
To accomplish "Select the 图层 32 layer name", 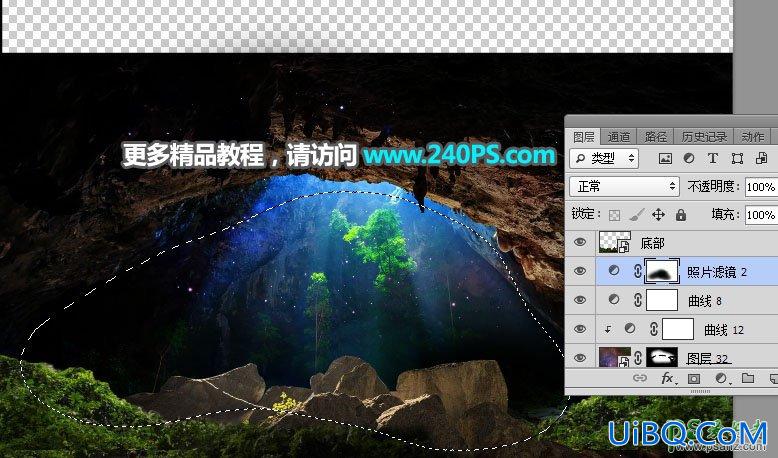I will pyautogui.click(x=708, y=358).
